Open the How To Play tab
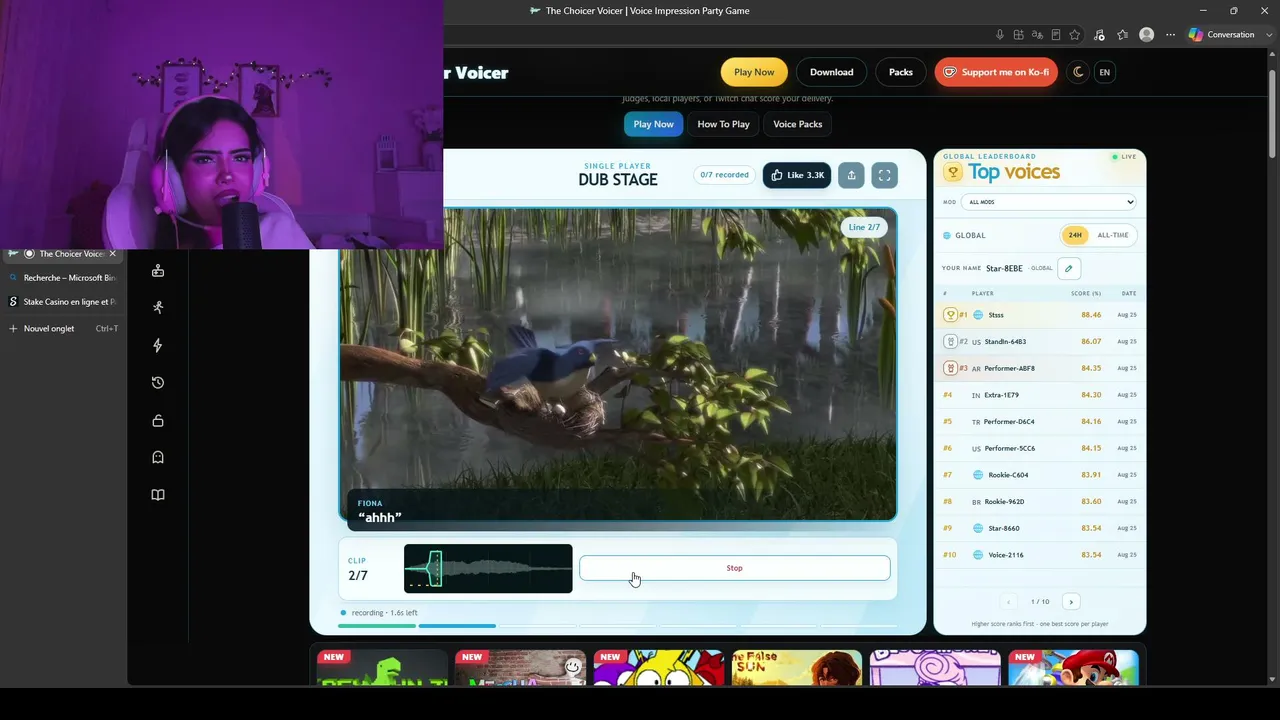This screenshot has height=720, width=1280. [x=723, y=124]
